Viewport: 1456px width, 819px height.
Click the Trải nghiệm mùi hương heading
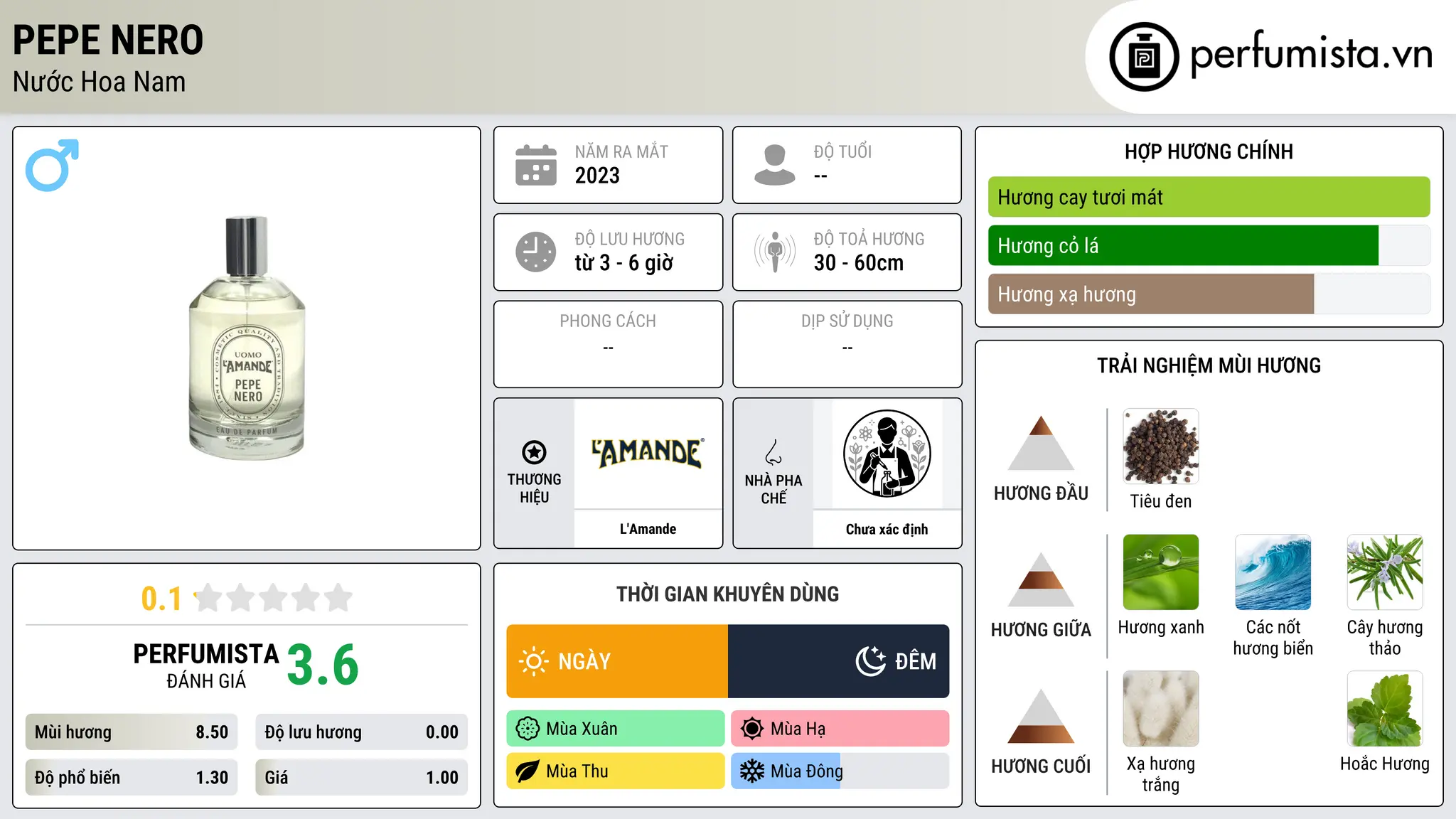pyautogui.click(x=1209, y=365)
